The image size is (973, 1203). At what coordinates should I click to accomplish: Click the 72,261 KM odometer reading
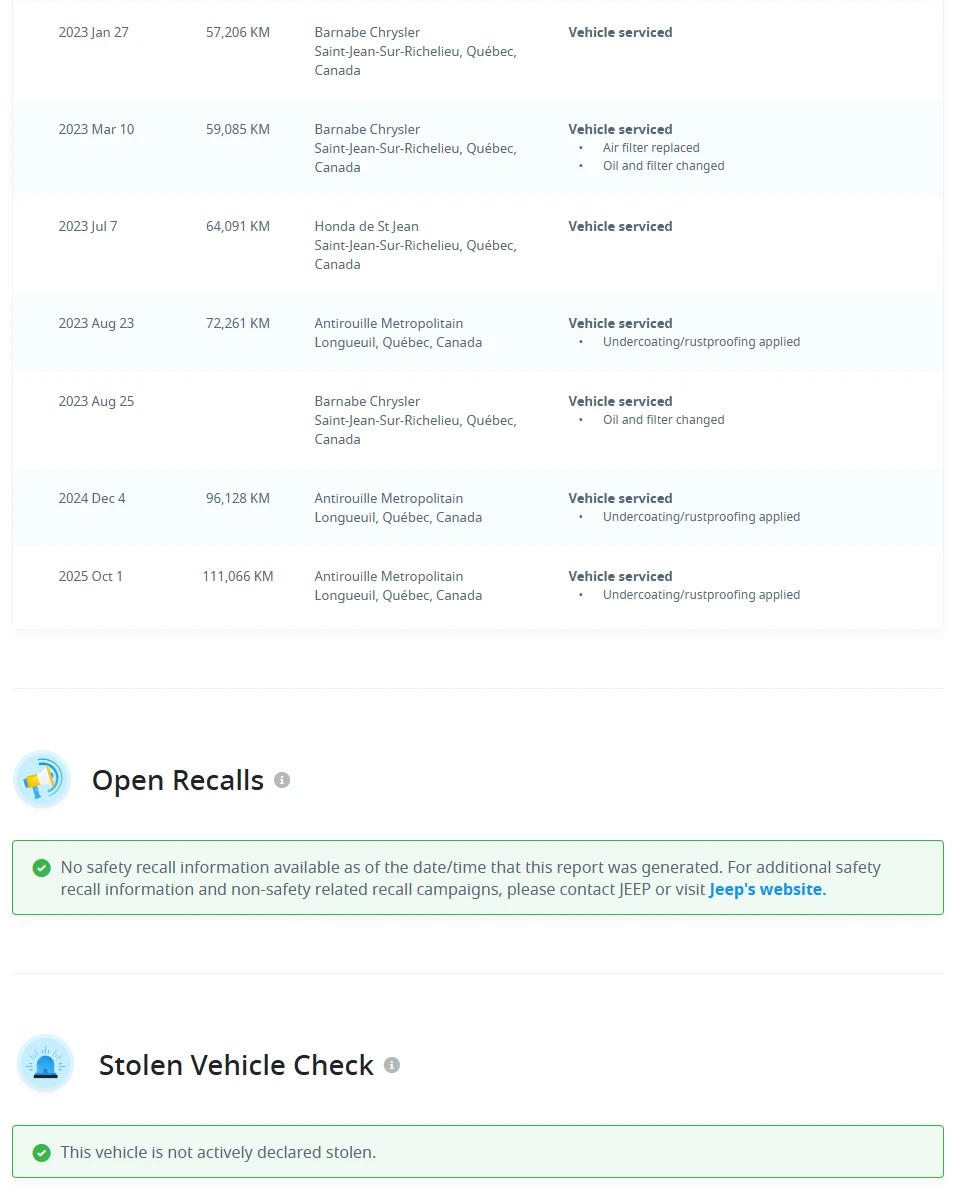click(238, 323)
